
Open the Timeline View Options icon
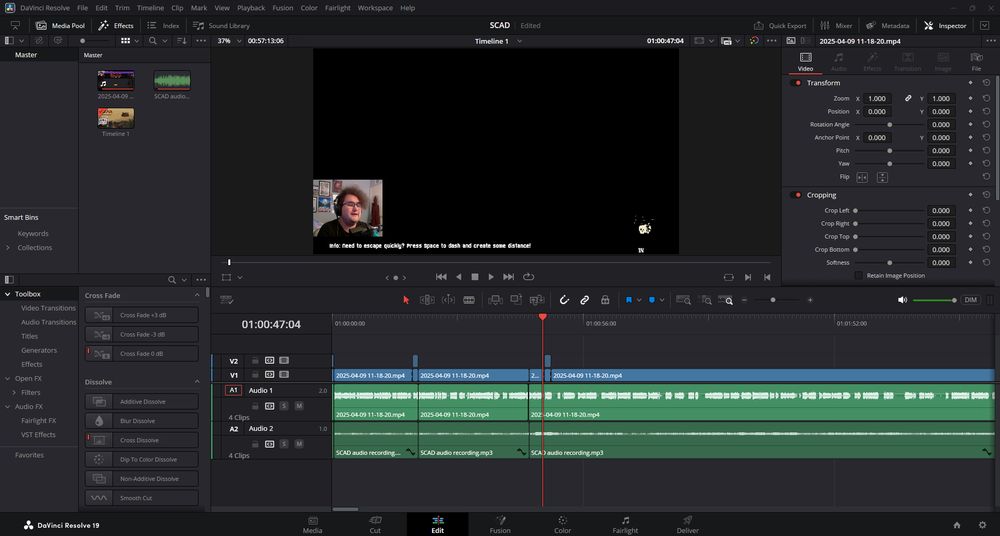[x=226, y=300]
